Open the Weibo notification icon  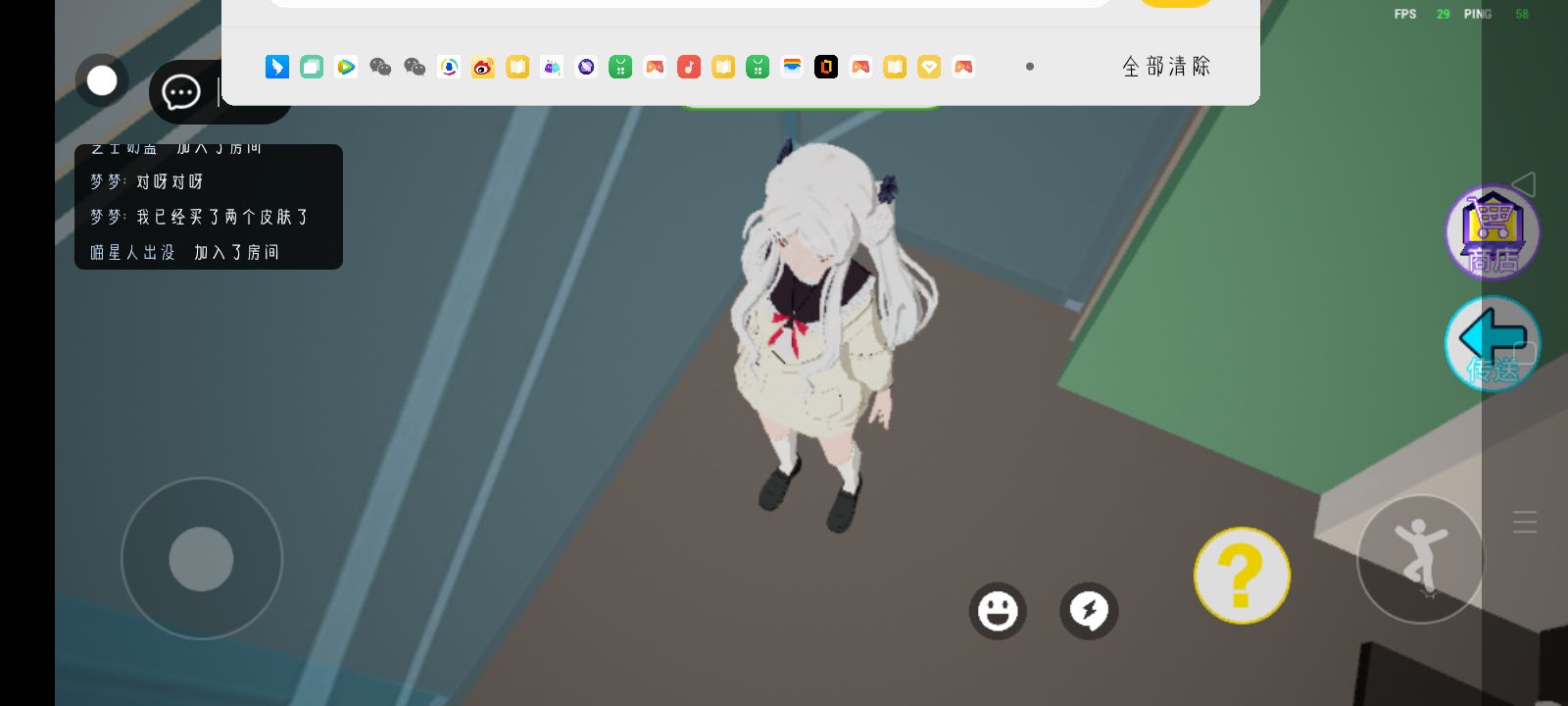(x=483, y=67)
